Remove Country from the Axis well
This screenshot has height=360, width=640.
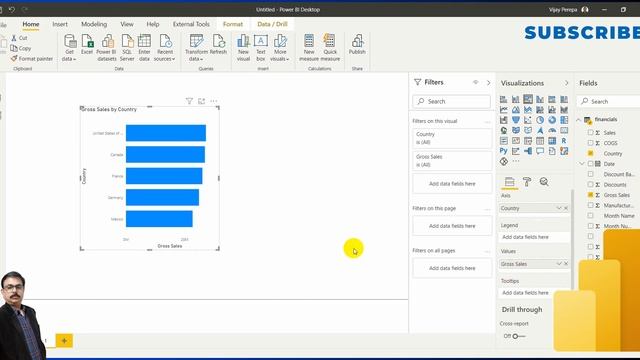(566, 208)
